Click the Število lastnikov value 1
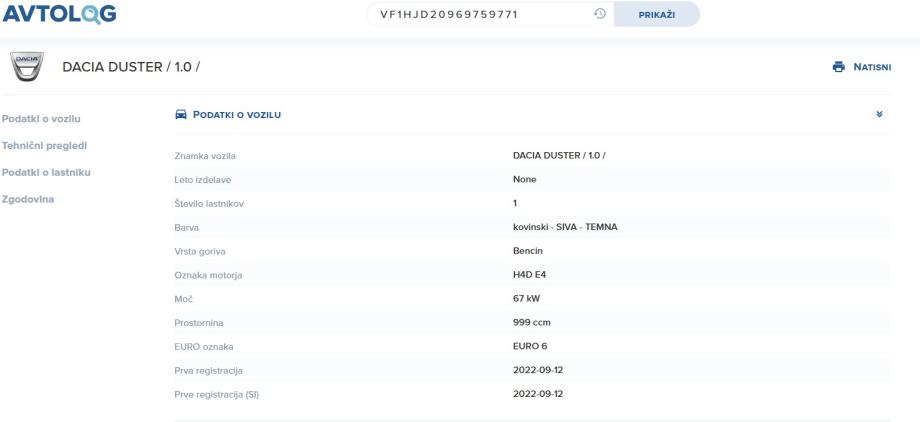Viewport: 920px width, 422px height. (515, 203)
